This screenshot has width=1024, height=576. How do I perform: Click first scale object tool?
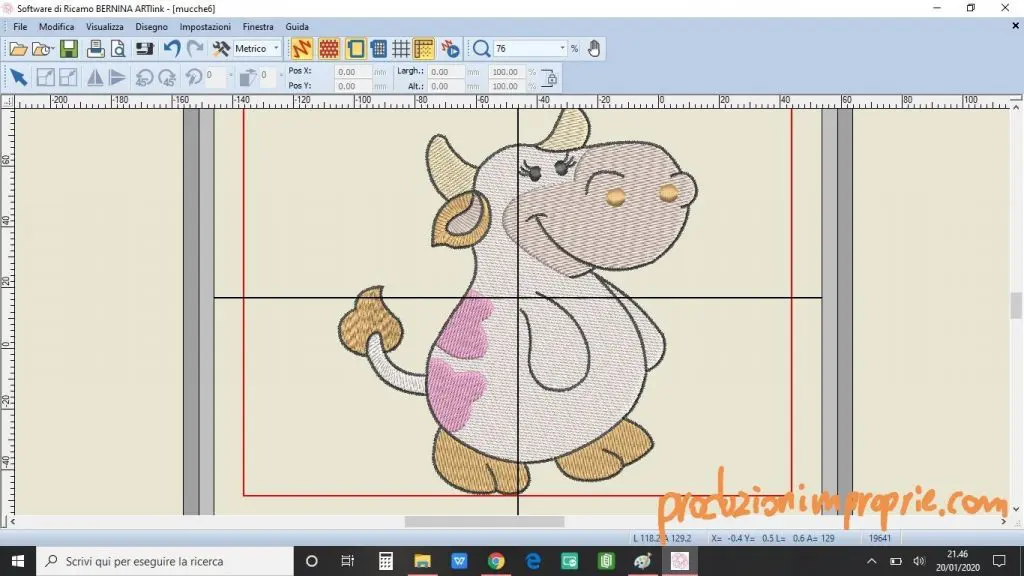pos(45,78)
